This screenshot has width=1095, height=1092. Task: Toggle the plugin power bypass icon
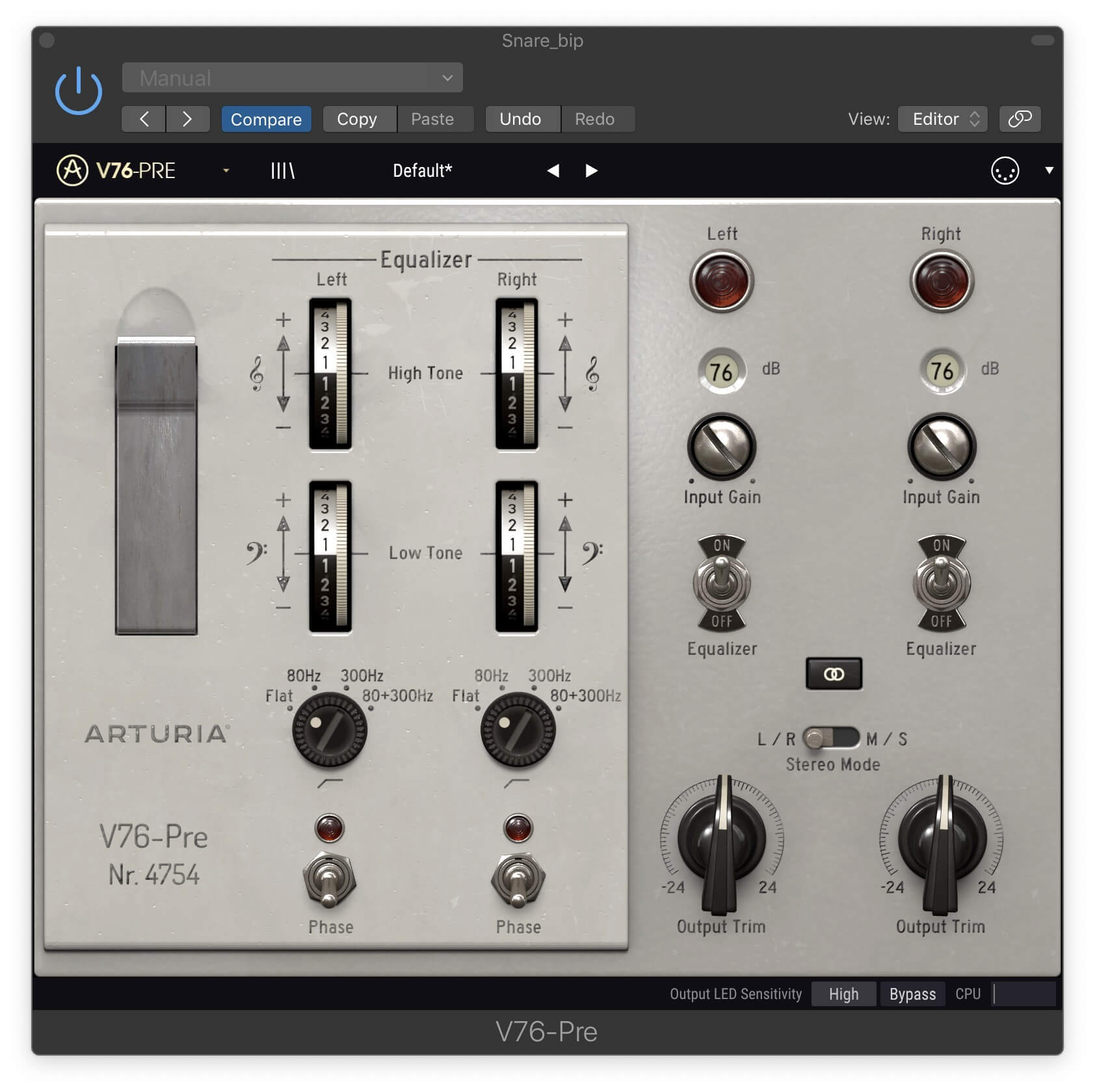pos(79,91)
